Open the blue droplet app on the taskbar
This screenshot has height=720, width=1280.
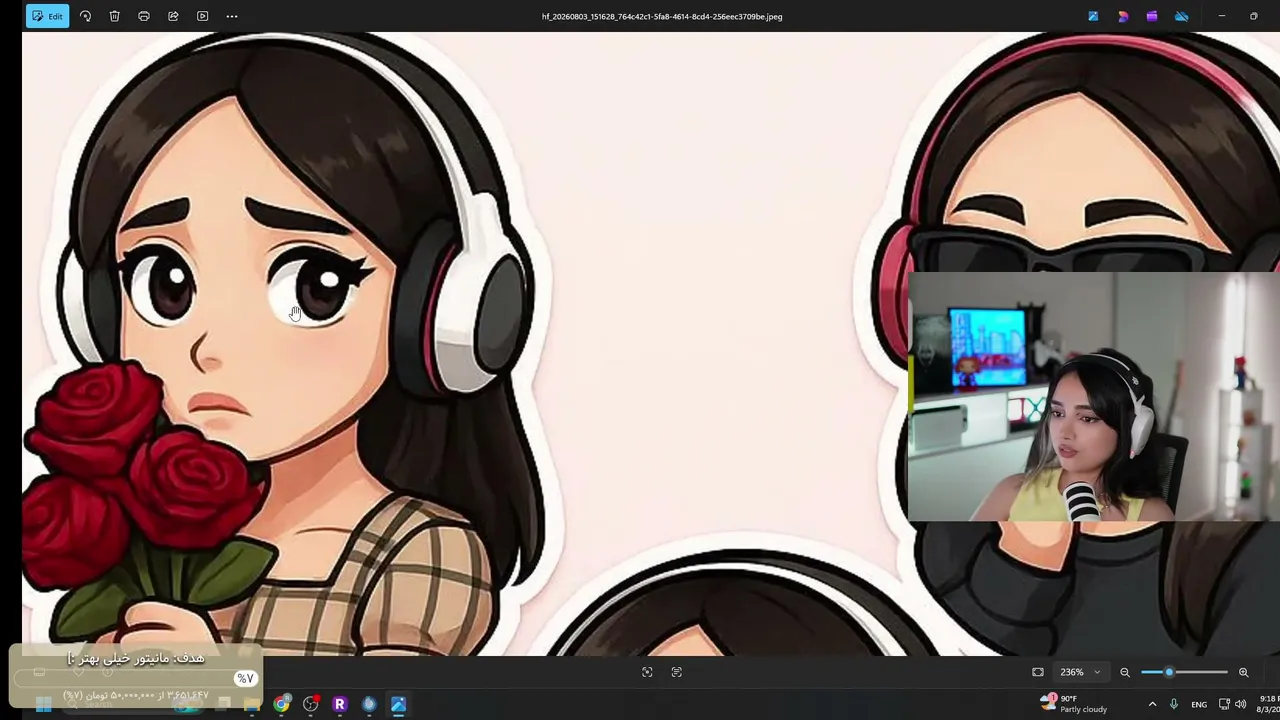click(369, 704)
